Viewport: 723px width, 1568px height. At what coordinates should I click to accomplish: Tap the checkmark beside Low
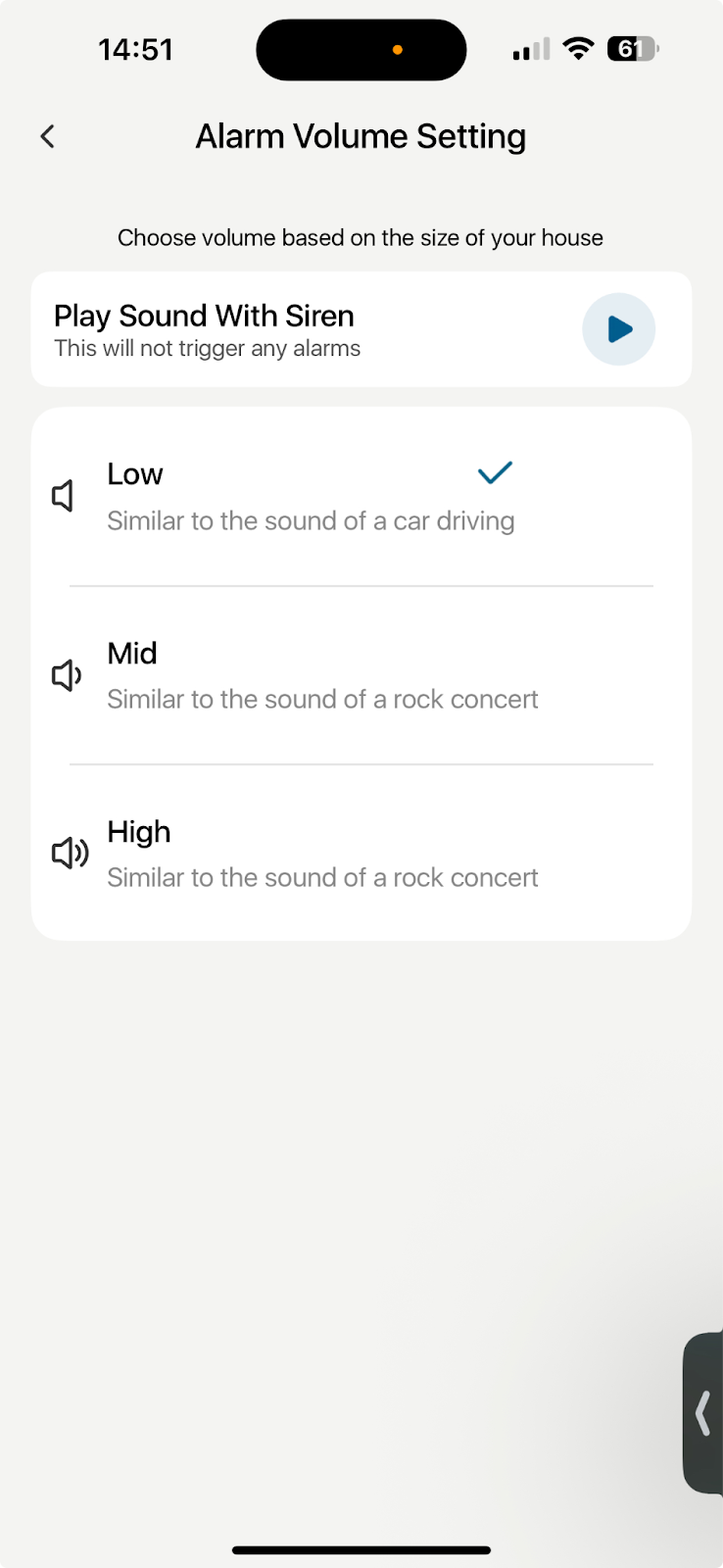click(495, 473)
